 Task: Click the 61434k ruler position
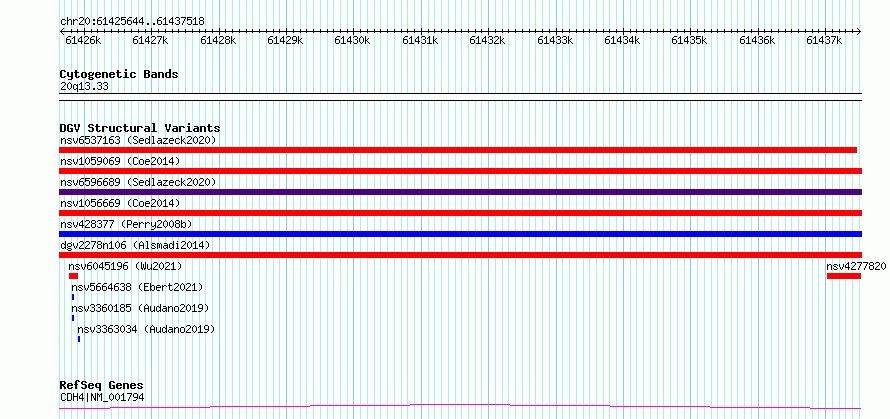622,40
